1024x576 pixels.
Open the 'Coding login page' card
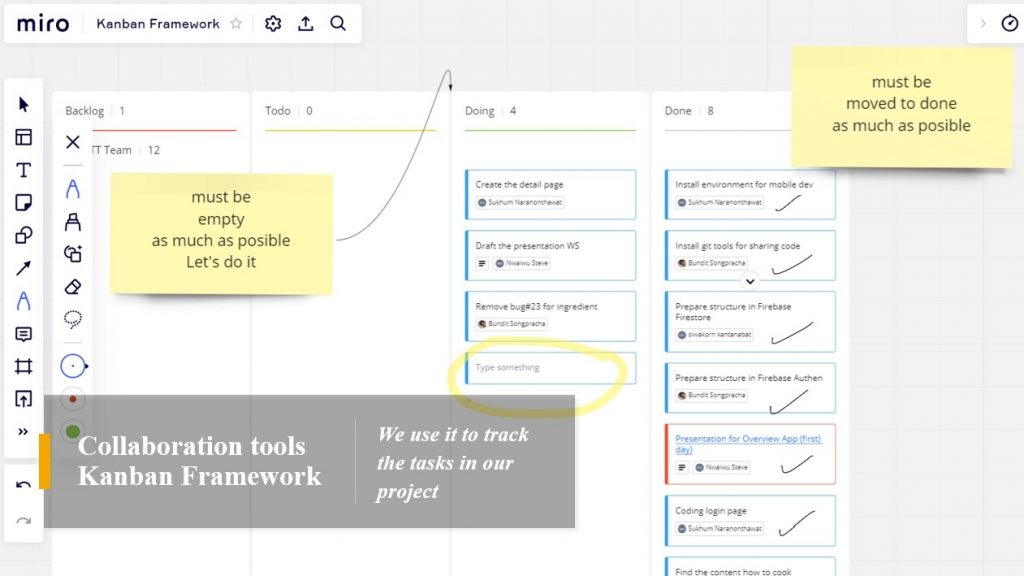(750, 520)
